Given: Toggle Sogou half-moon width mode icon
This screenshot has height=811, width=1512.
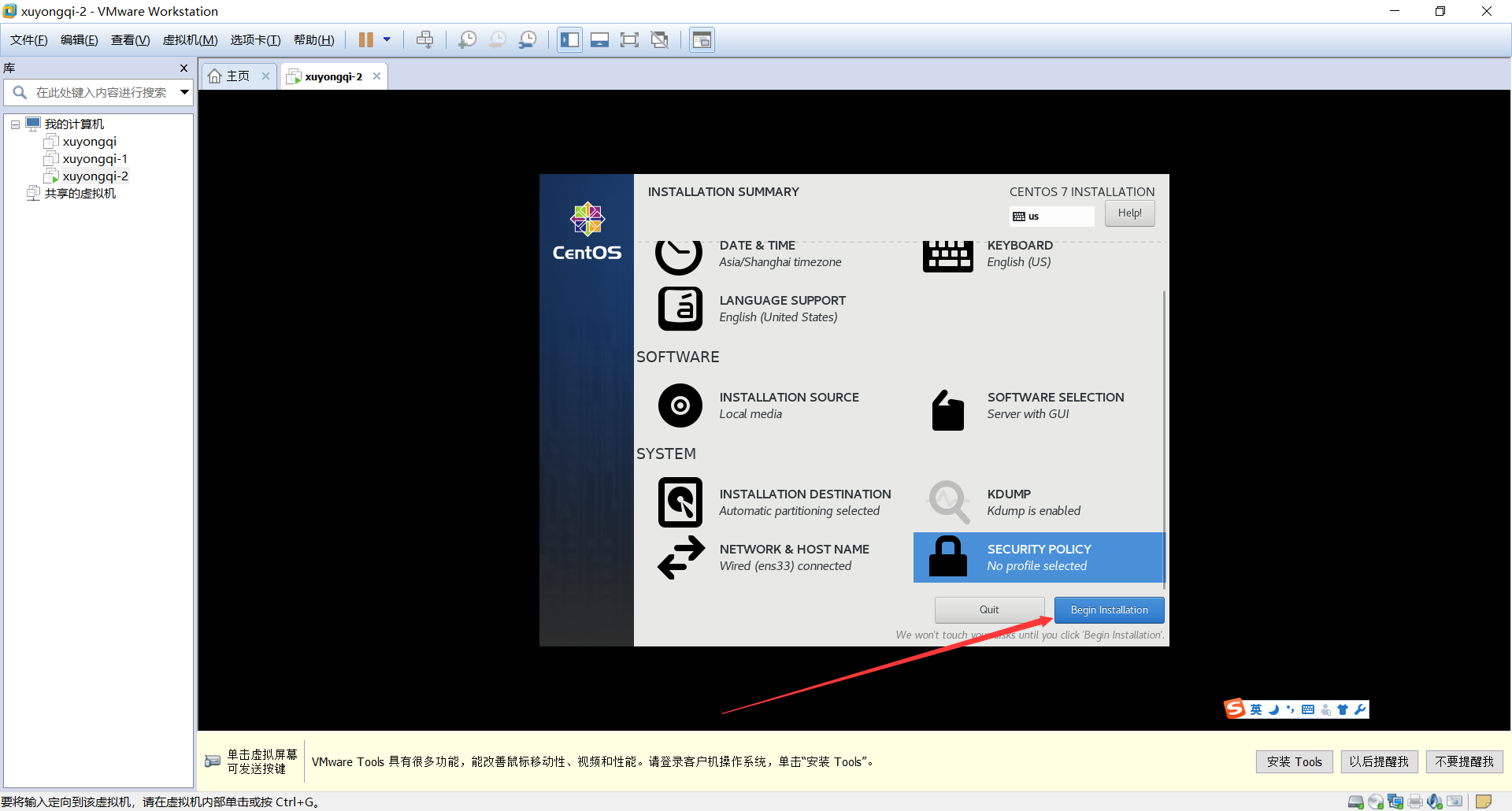Looking at the screenshot, I should pyautogui.click(x=1273, y=709).
